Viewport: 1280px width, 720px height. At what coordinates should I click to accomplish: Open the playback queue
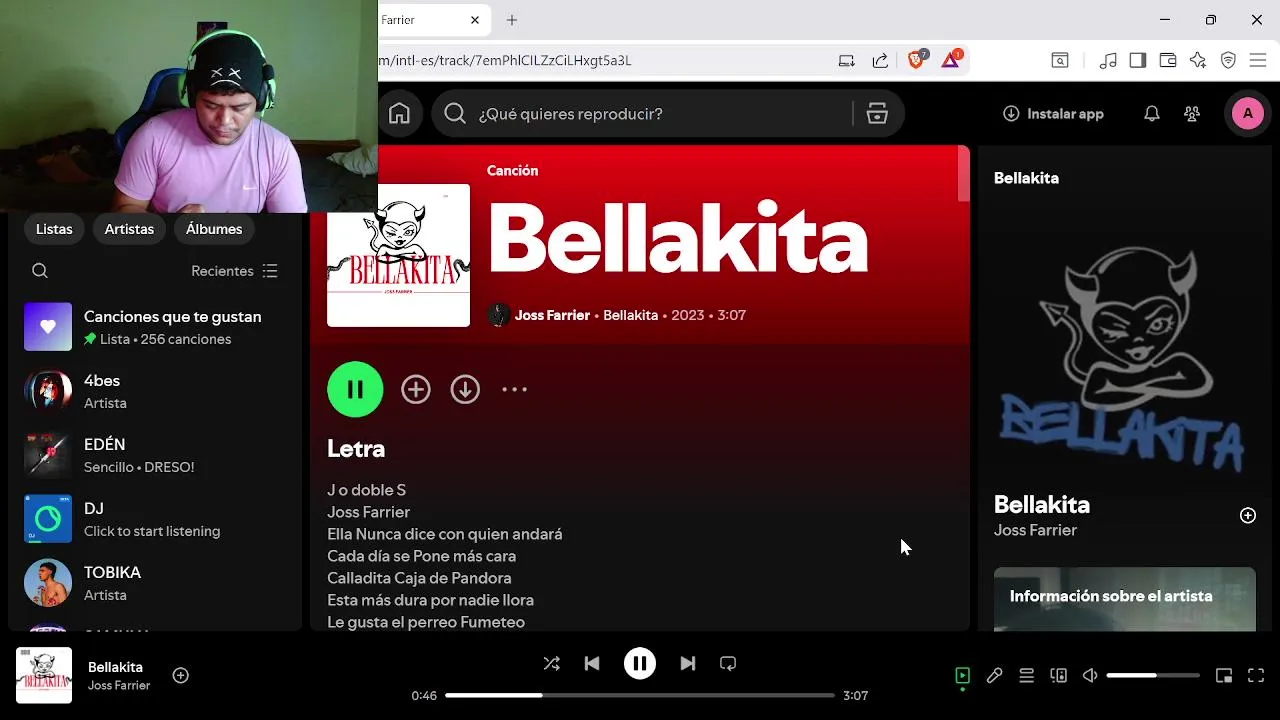[1026, 676]
